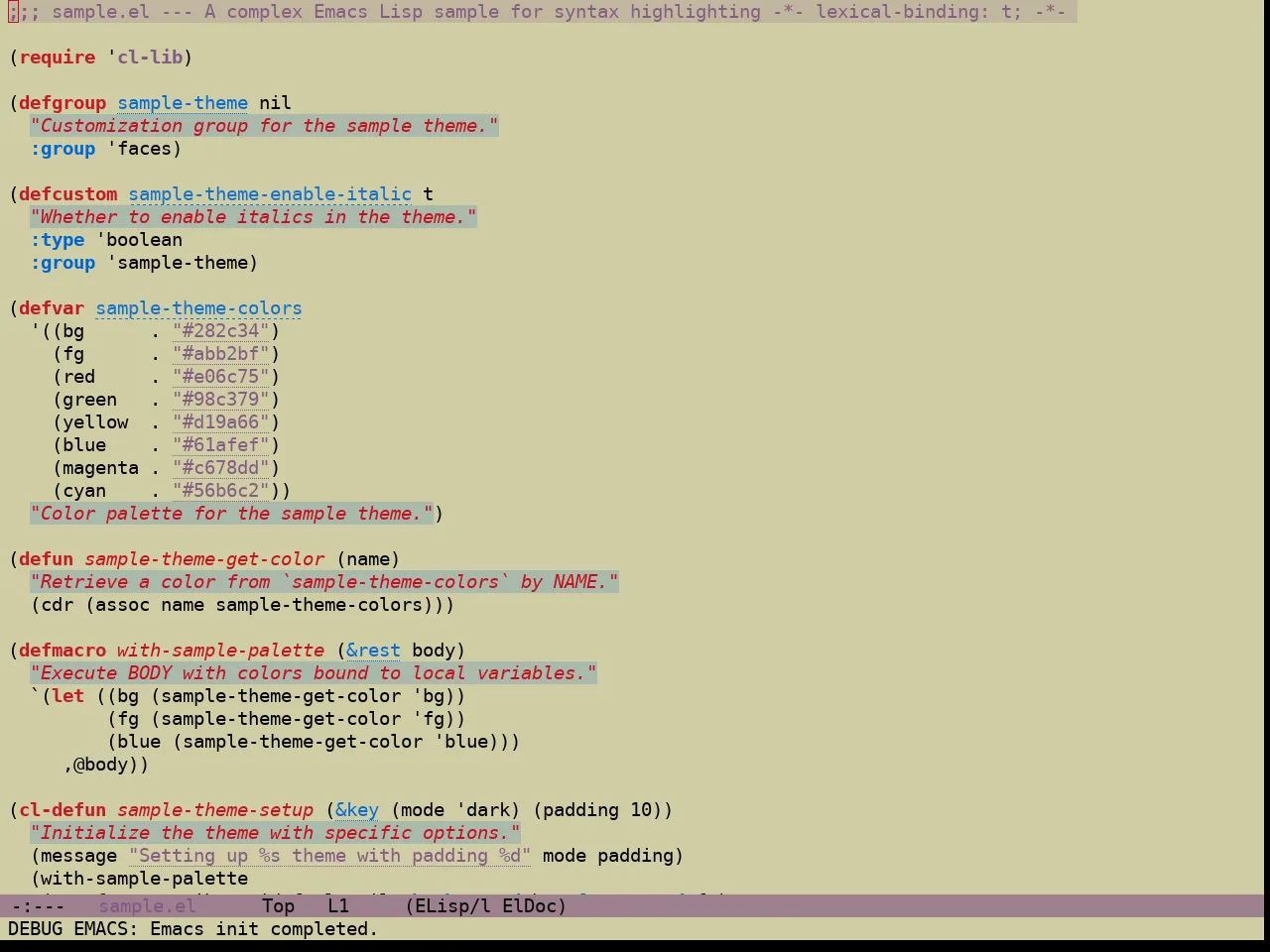This screenshot has height=952, width=1270.
Task: Click docstring starting 'Retrieve a color from'
Action: [x=324, y=582]
